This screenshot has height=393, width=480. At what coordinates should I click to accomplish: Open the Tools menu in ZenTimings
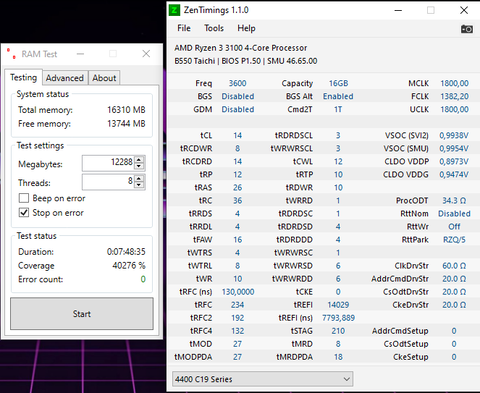point(214,28)
